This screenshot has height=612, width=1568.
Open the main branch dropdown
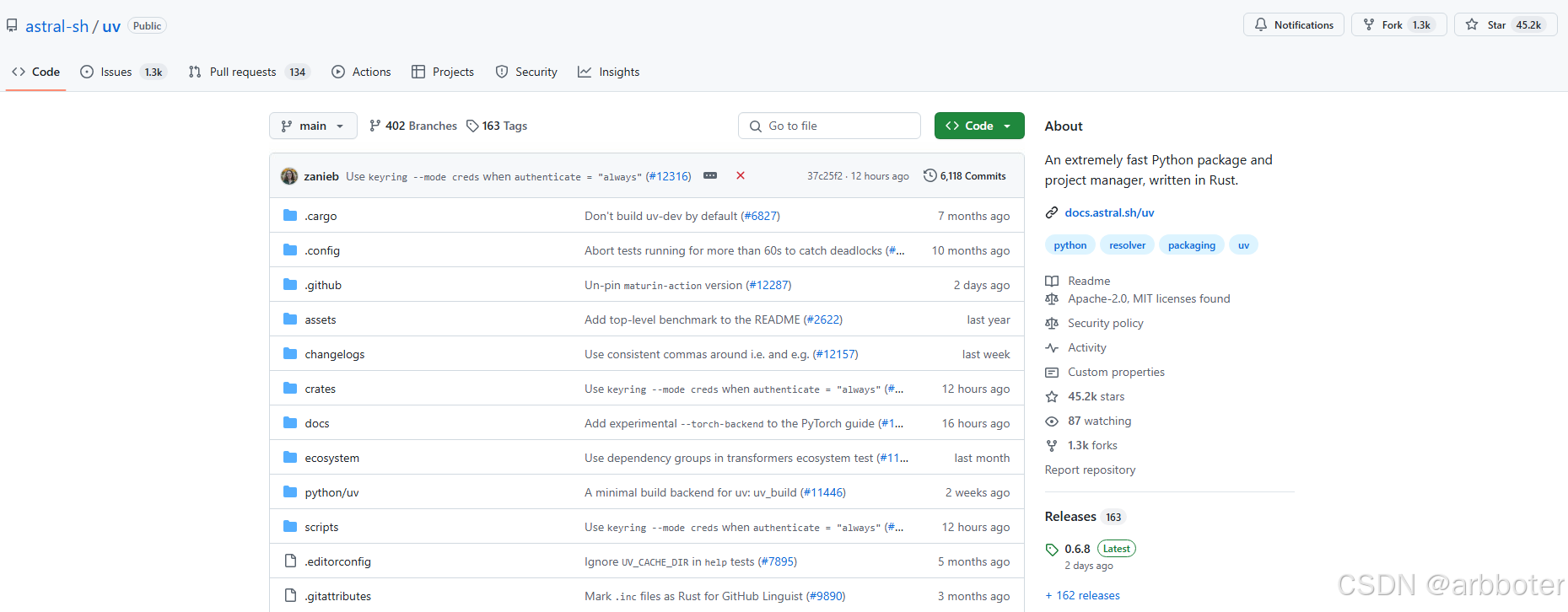click(313, 126)
